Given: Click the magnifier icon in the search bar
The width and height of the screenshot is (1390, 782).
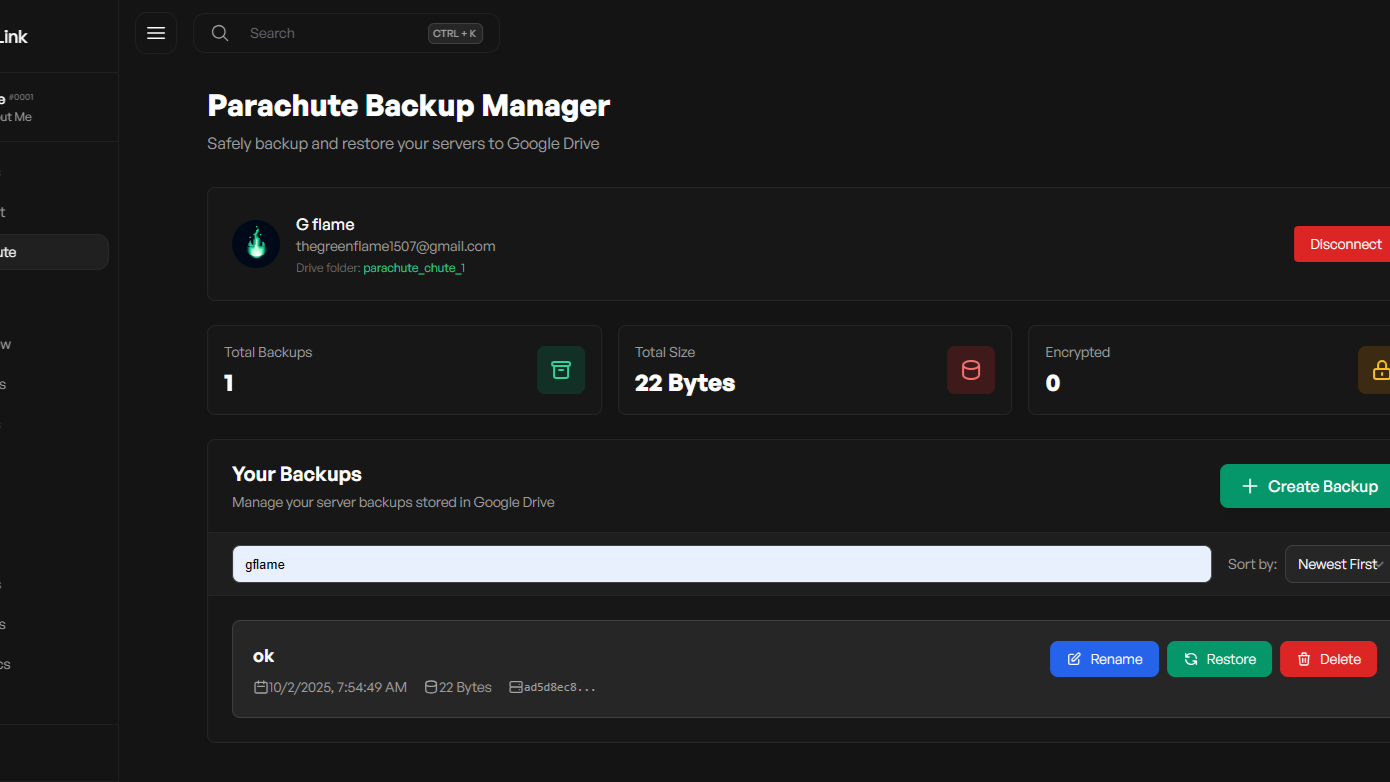Looking at the screenshot, I should pos(220,33).
